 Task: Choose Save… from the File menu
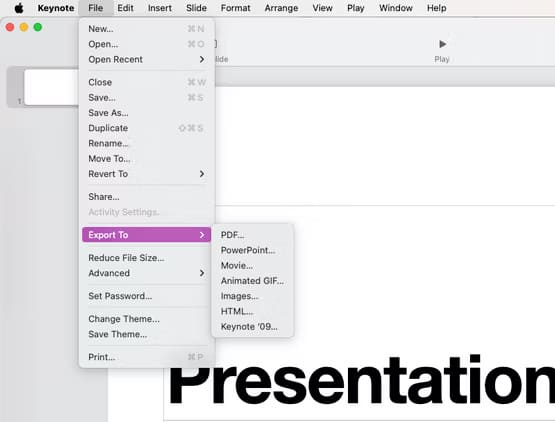pyautogui.click(x=147, y=97)
